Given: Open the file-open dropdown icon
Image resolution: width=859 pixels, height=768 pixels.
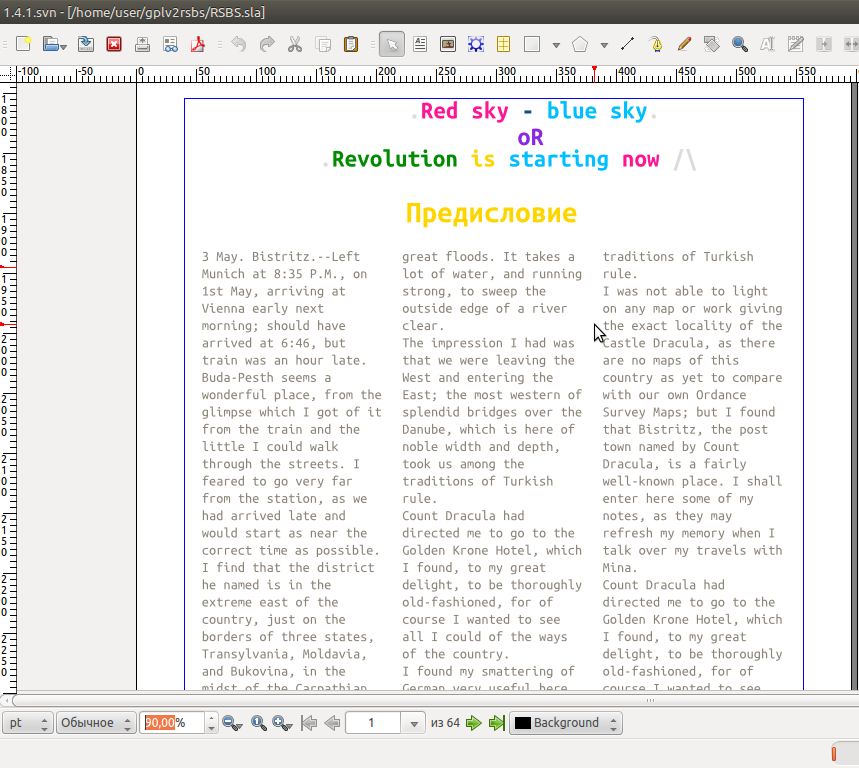Looking at the screenshot, I should (x=54, y=44).
